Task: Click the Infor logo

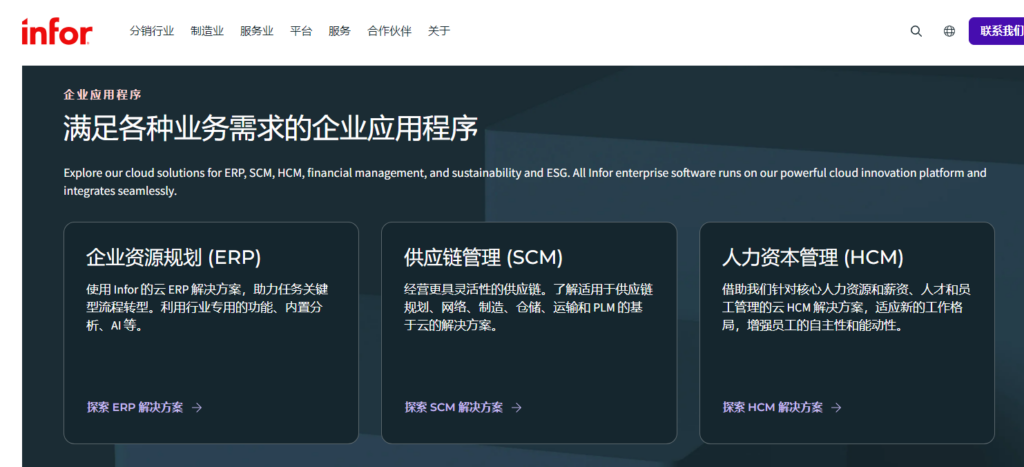Action: (x=56, y=31)
